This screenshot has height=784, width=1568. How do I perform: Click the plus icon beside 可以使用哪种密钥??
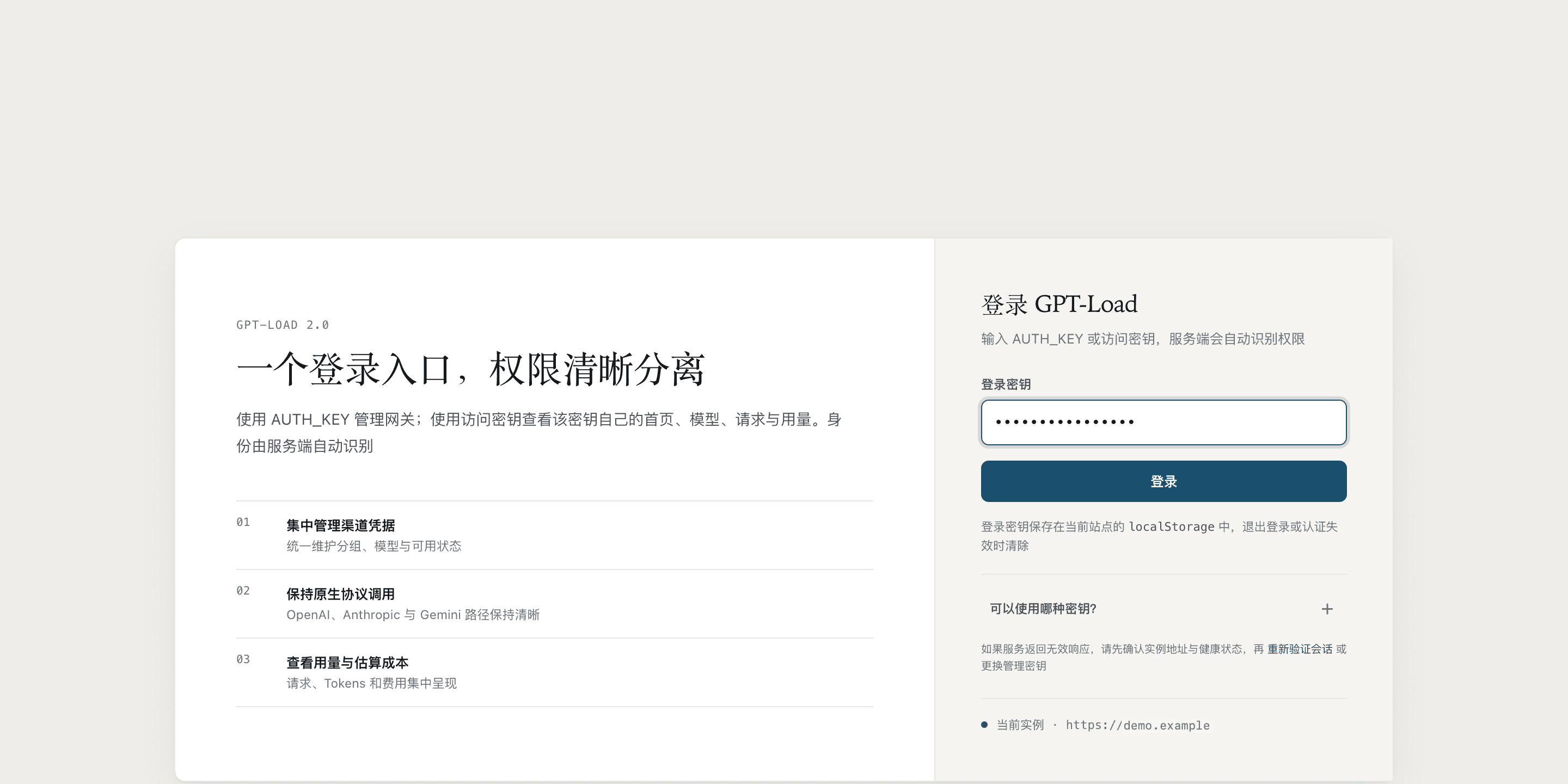[1327, 609]
